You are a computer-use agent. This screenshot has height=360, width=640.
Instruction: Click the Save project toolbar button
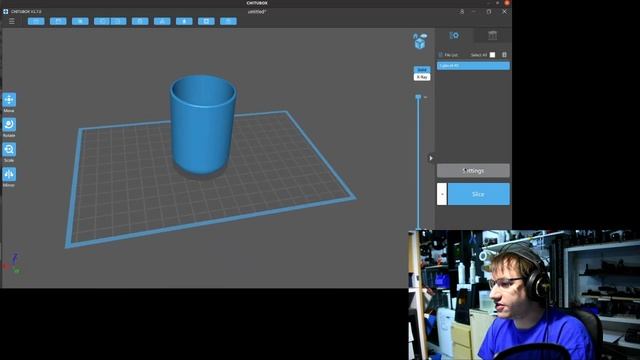pyautogui.click(x=58, y=21)
